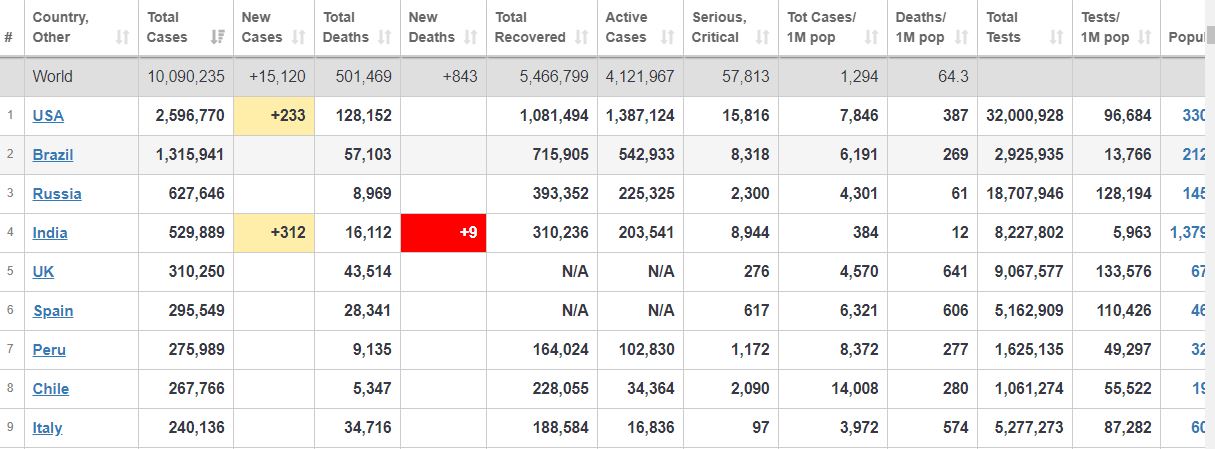Open the Brazil country link
The image size is (1215, 449).
tap(53, 155)
